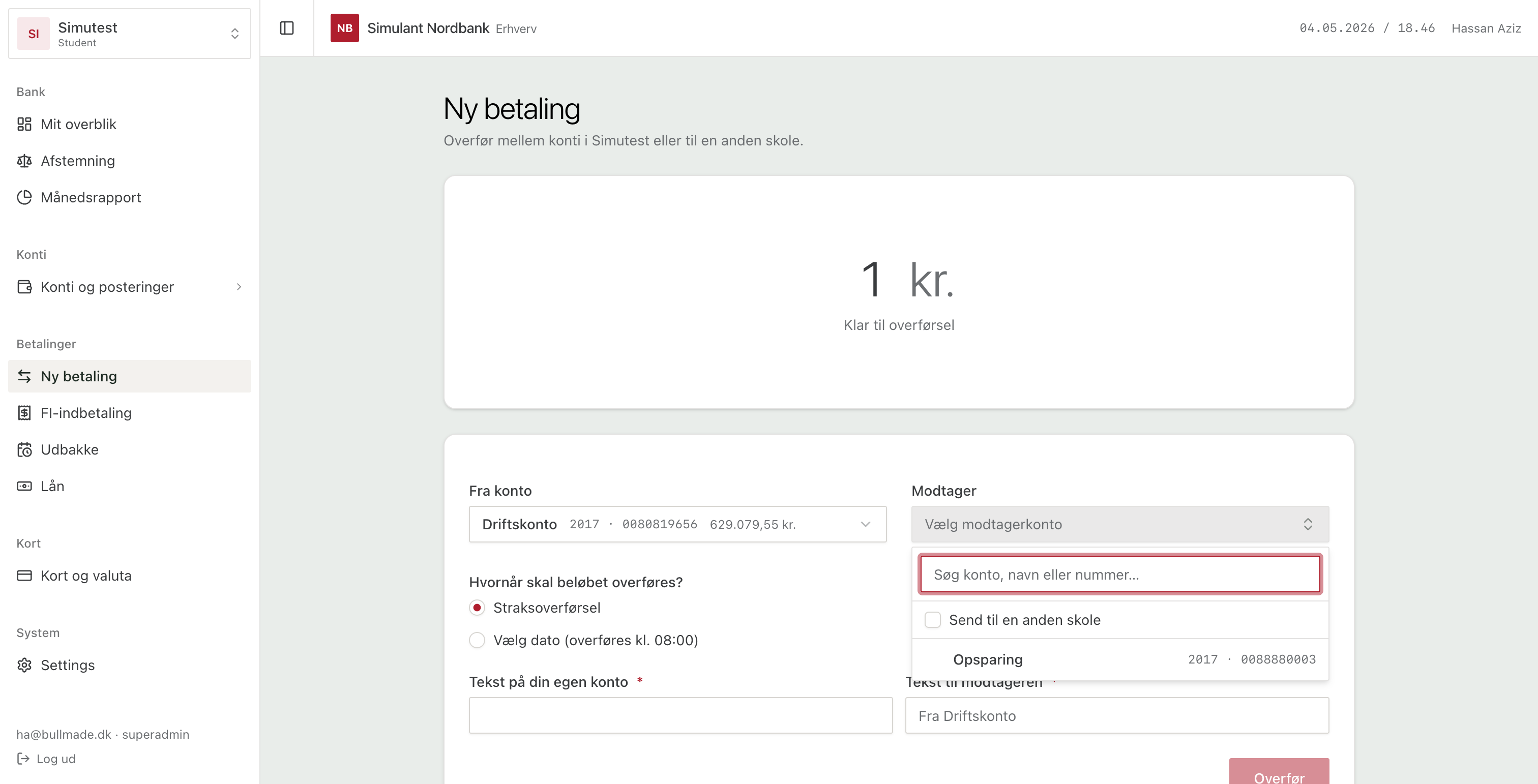Open Mit overblik page
Image resolution: width=1538 pixels, height=784 pixels.
(130, 124)
